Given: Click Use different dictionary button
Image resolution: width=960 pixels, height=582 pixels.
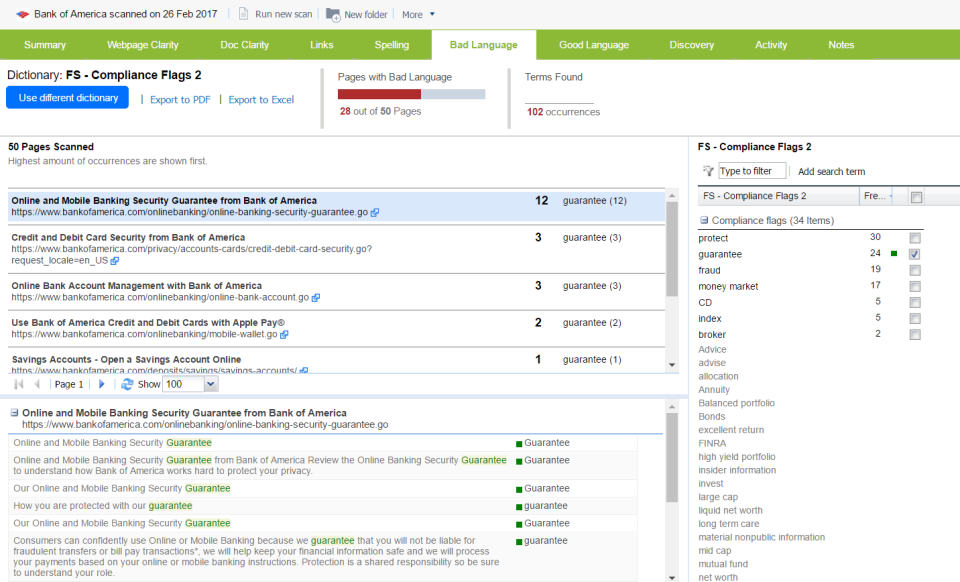Looking at the screenshot, I should (68, 98).
